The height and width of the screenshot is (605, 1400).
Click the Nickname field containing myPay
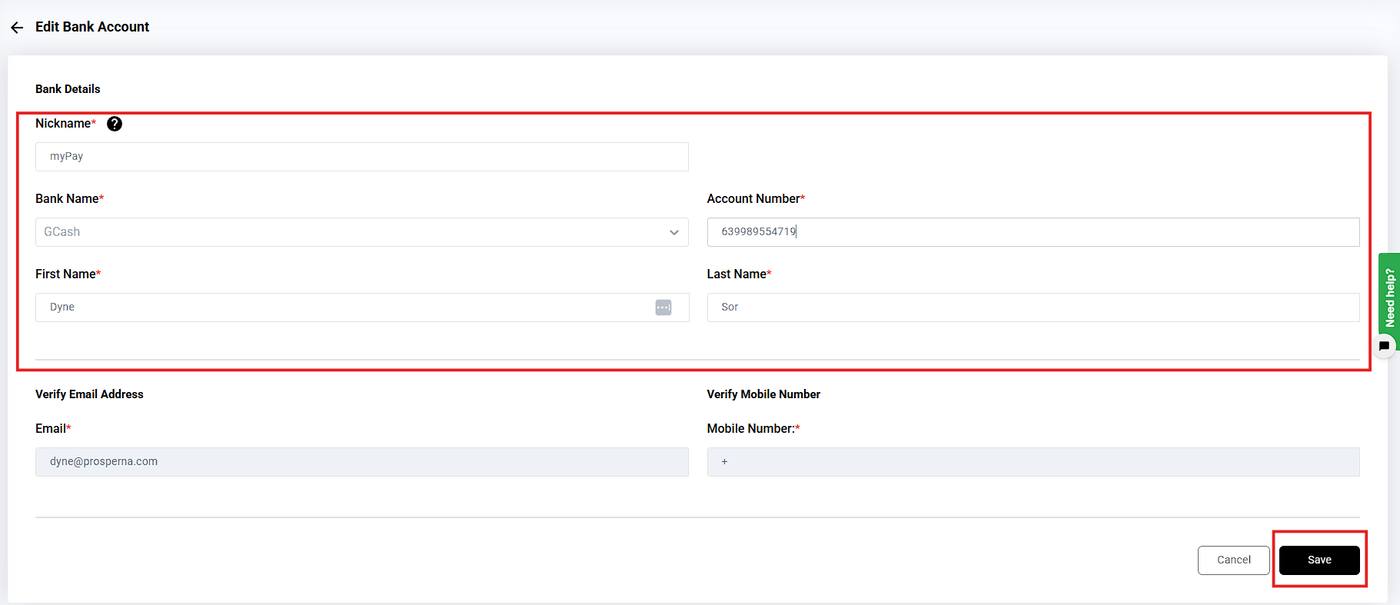361,157
